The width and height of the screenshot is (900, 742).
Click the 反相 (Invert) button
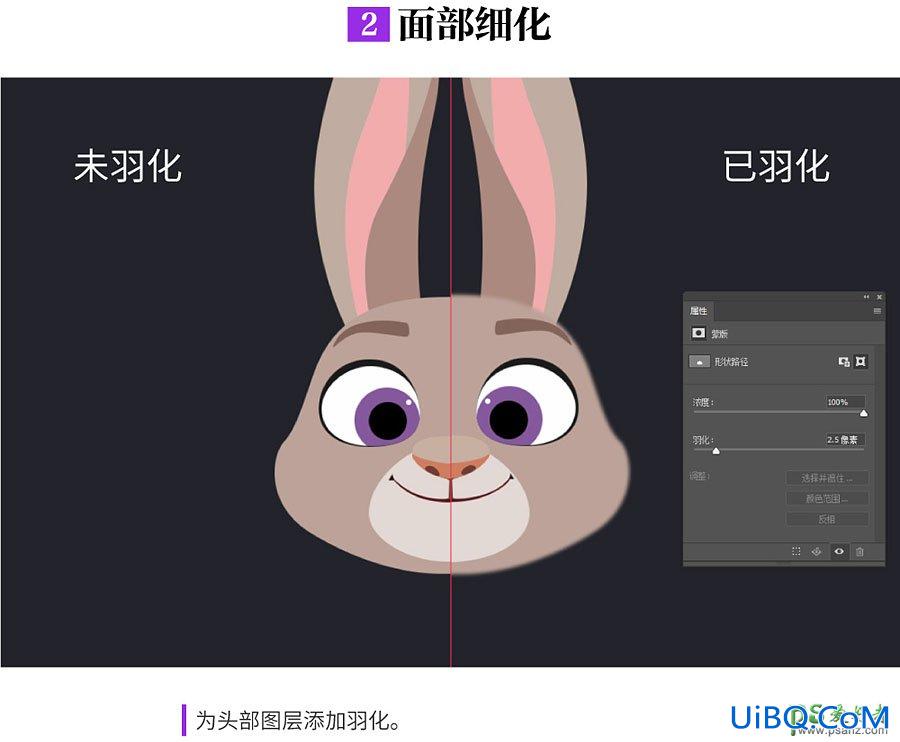click(x=827, y=519)
